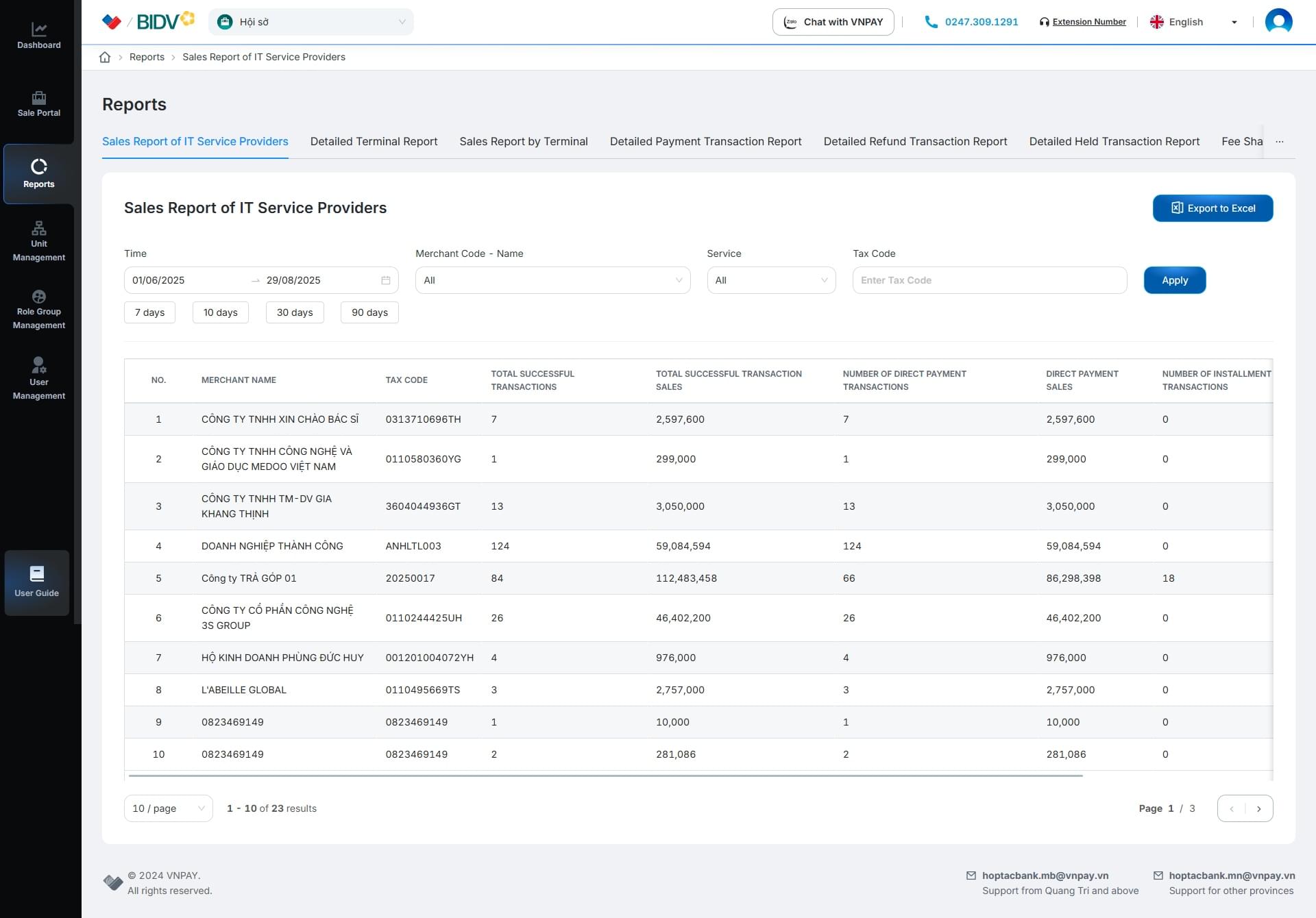The image size is (1316, 918).
Task: Click the table's horizontal scrollbar
Action: point(605,776)
